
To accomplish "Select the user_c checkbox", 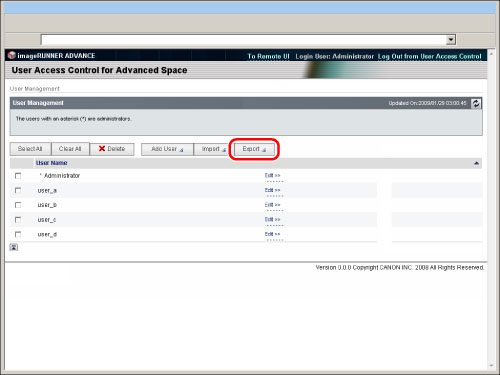I will tap(18, 220).
